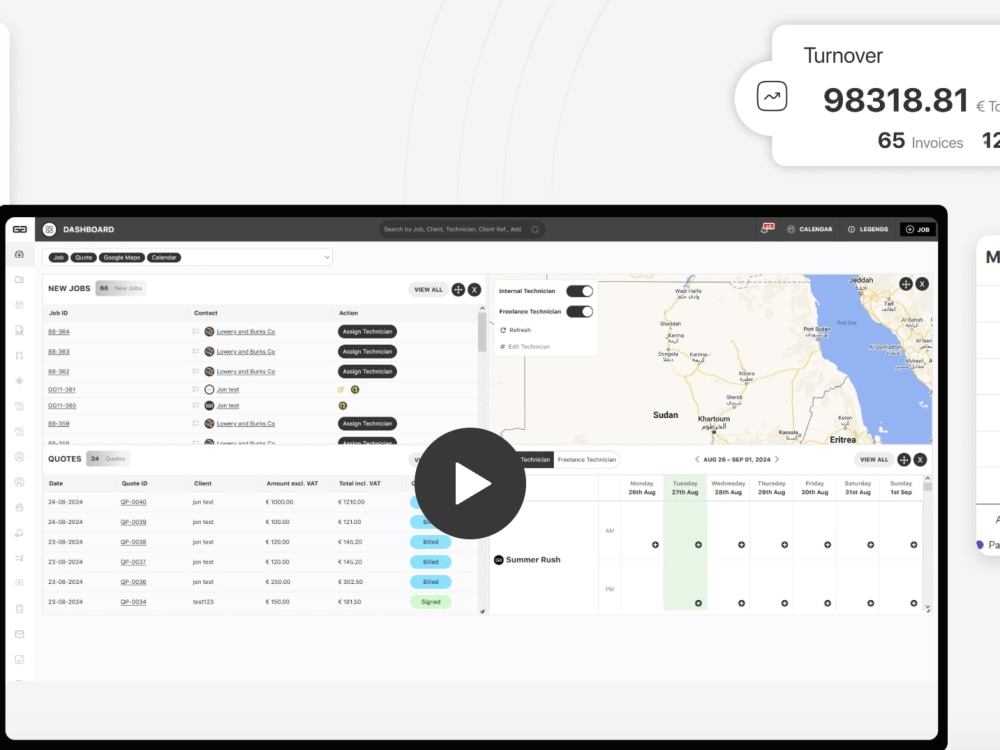The height and width of the screenshot is (750, 1000).
Task: Add an entry on Sunday AM slot
Action: [914, 545]
